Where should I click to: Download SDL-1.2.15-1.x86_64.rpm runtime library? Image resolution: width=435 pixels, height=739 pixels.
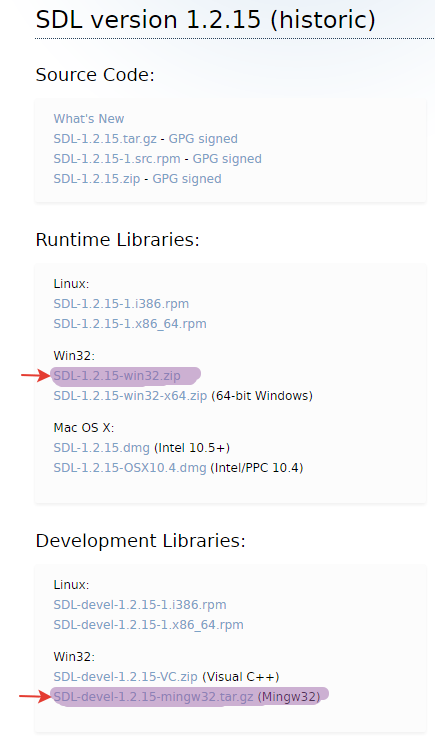(130, 324)
